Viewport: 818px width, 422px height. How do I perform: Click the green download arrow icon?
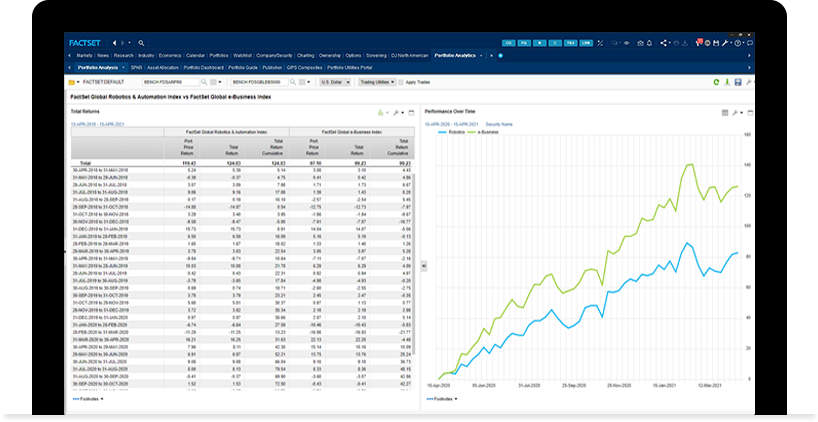click(727, 82)
